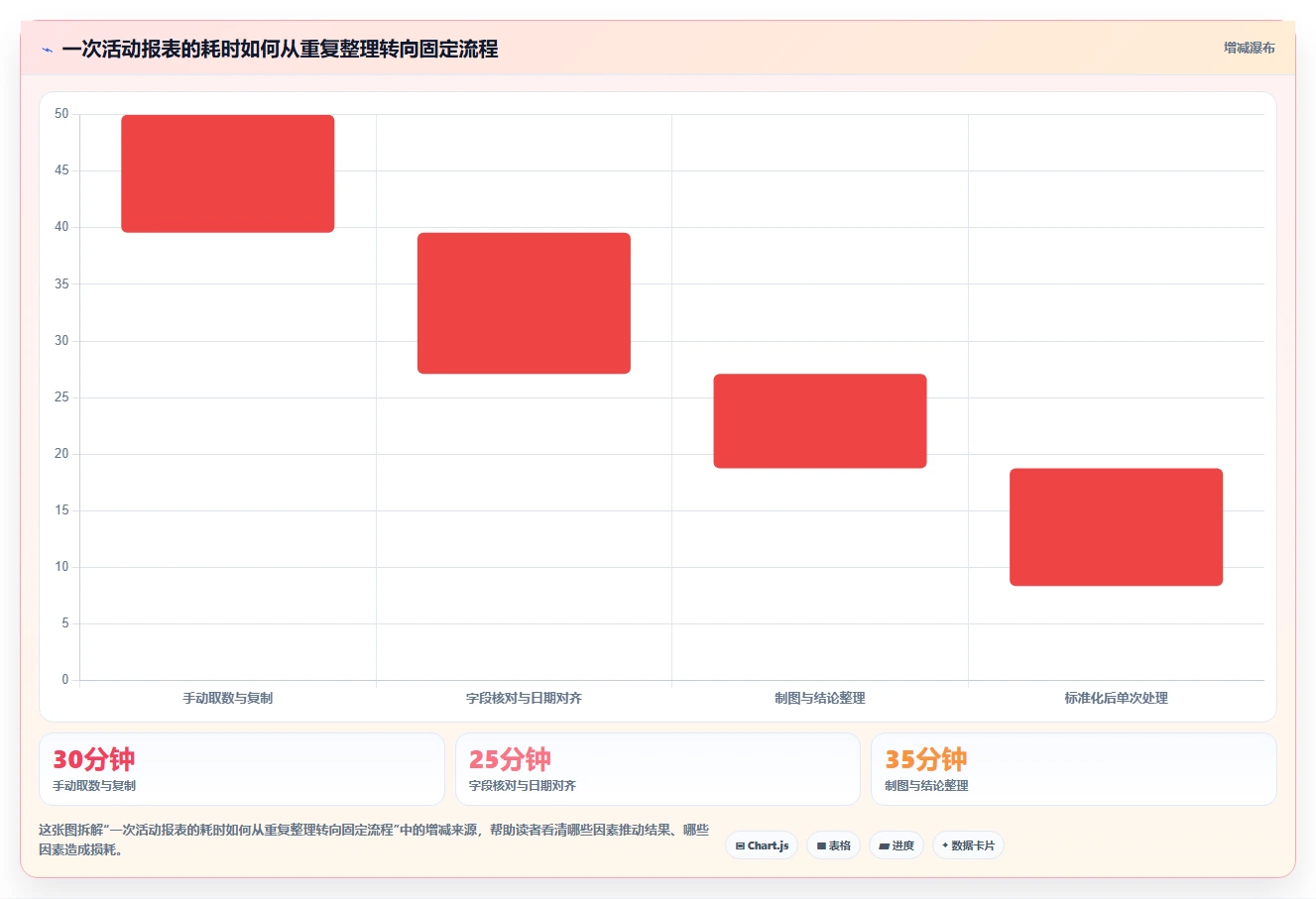
Task: Select the 字段核对与日期对齐 waterfall bar
Action: coord(524,303)
